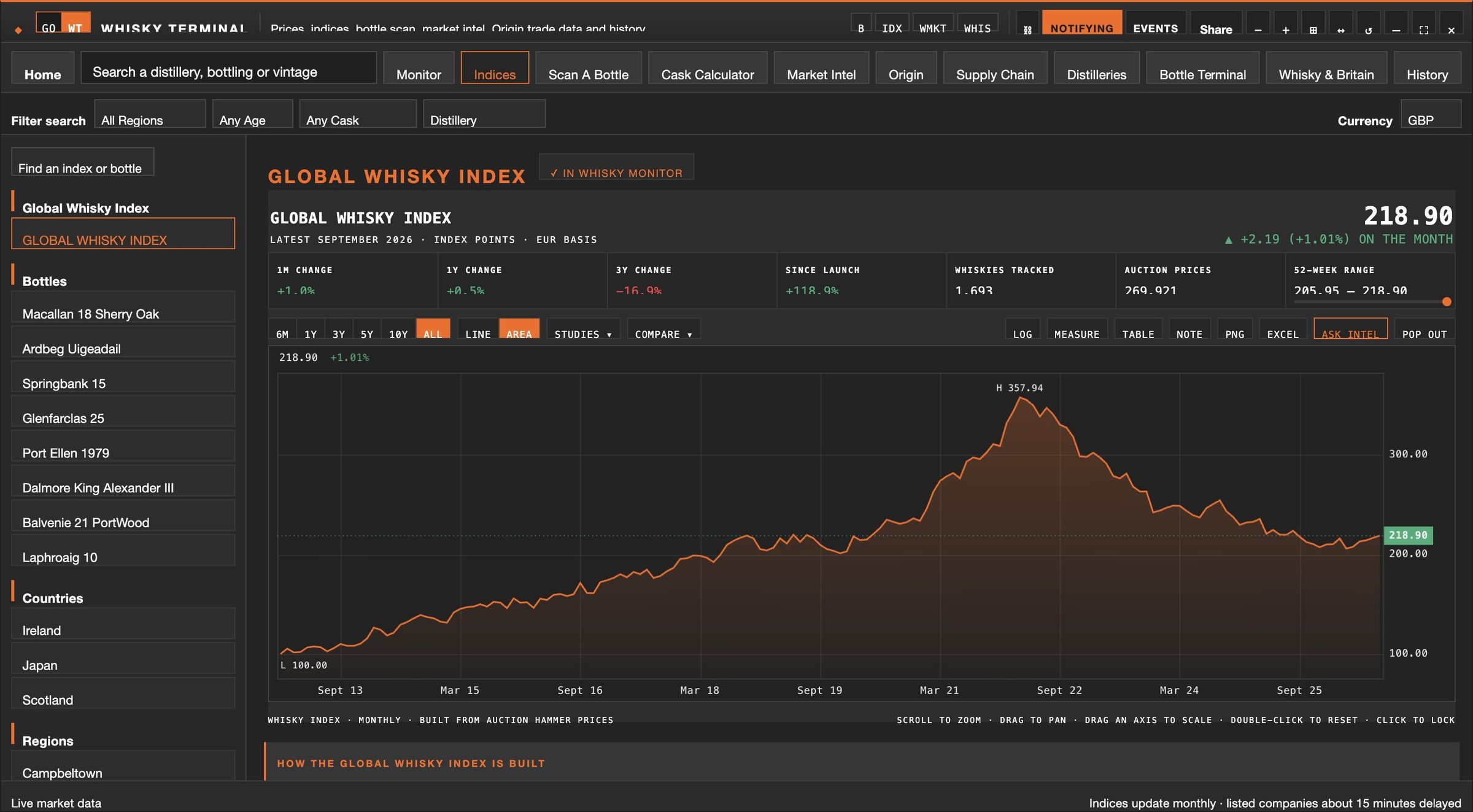
Task: Switch chart style to LINE
Action: pyautogui.click(x=477, y=330)
